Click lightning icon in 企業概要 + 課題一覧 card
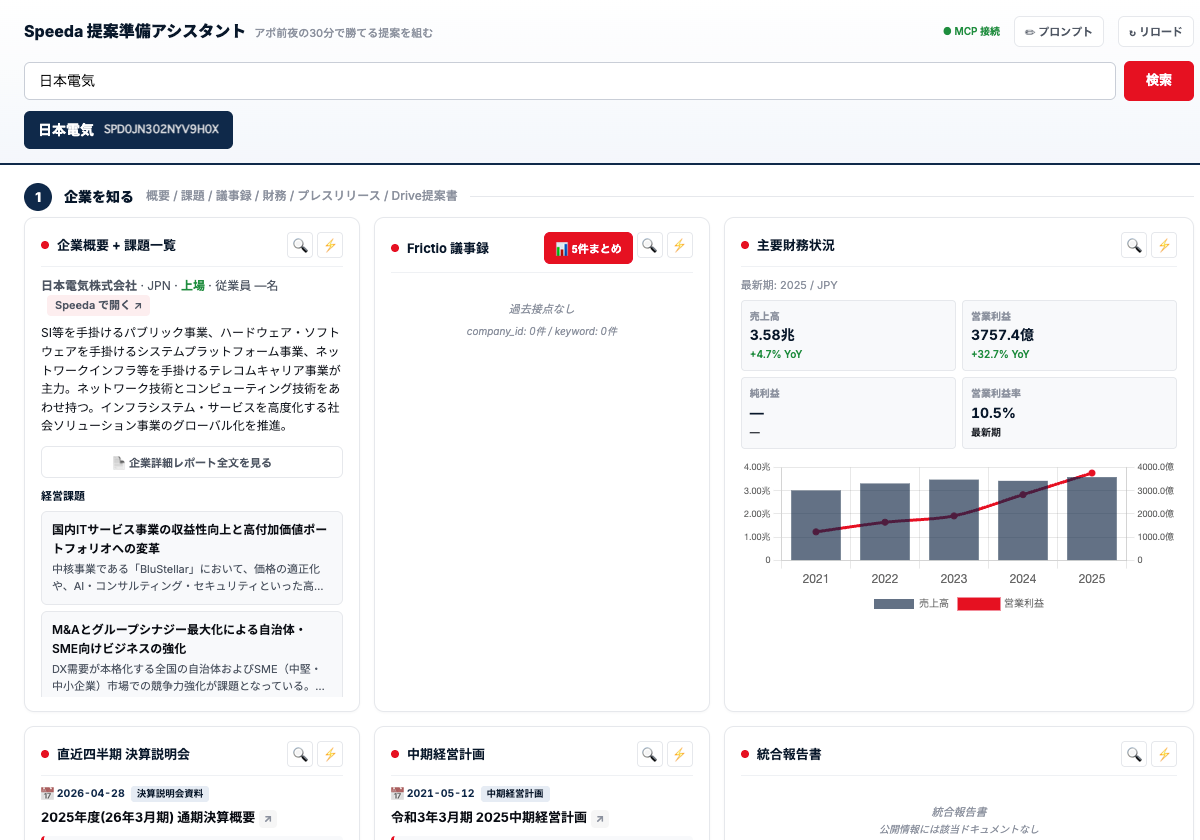 coord(330,245)
